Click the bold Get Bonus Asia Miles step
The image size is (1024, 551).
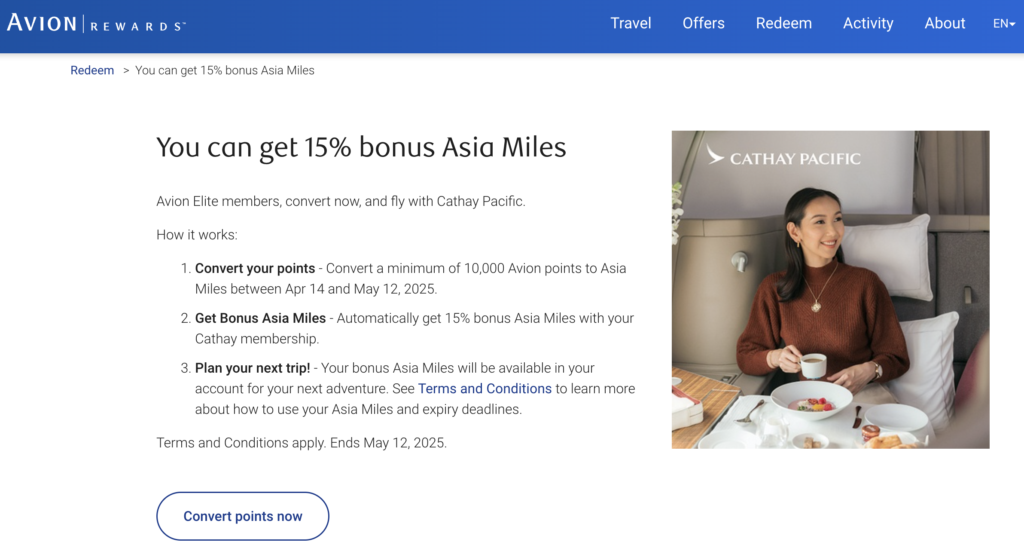[x=260, y=318]
